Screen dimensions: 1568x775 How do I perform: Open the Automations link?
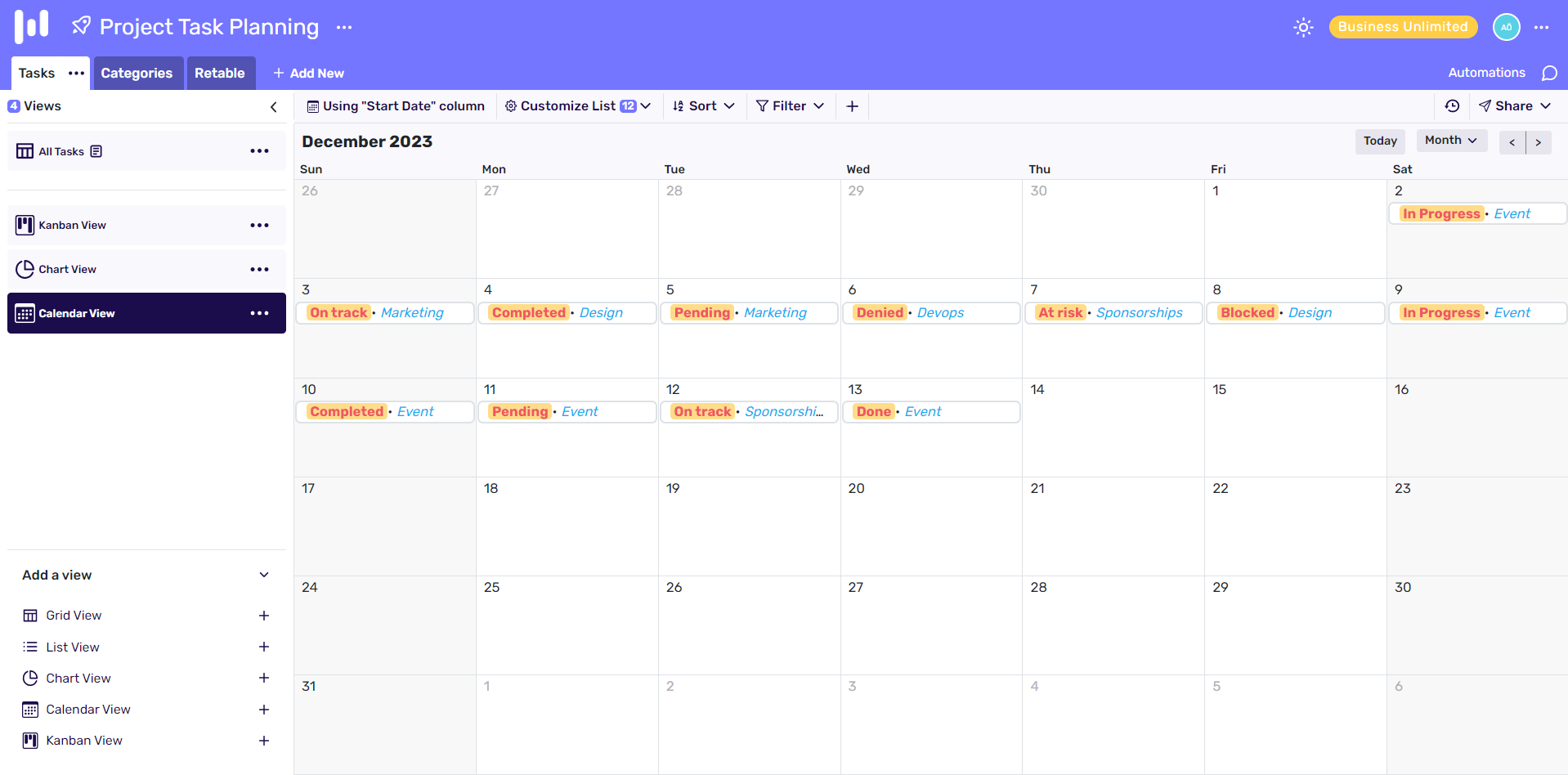[x=1486, y=73]
